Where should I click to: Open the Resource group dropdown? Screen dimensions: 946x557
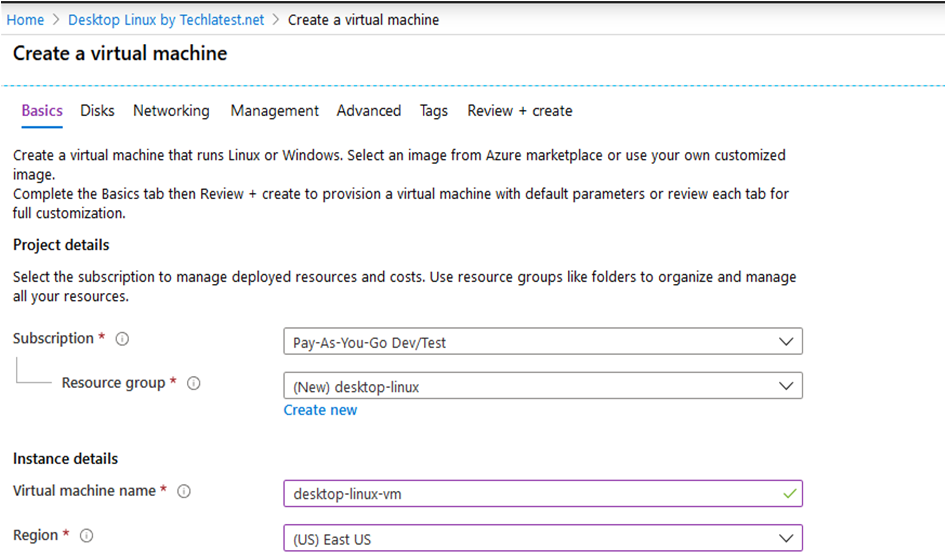542,386
